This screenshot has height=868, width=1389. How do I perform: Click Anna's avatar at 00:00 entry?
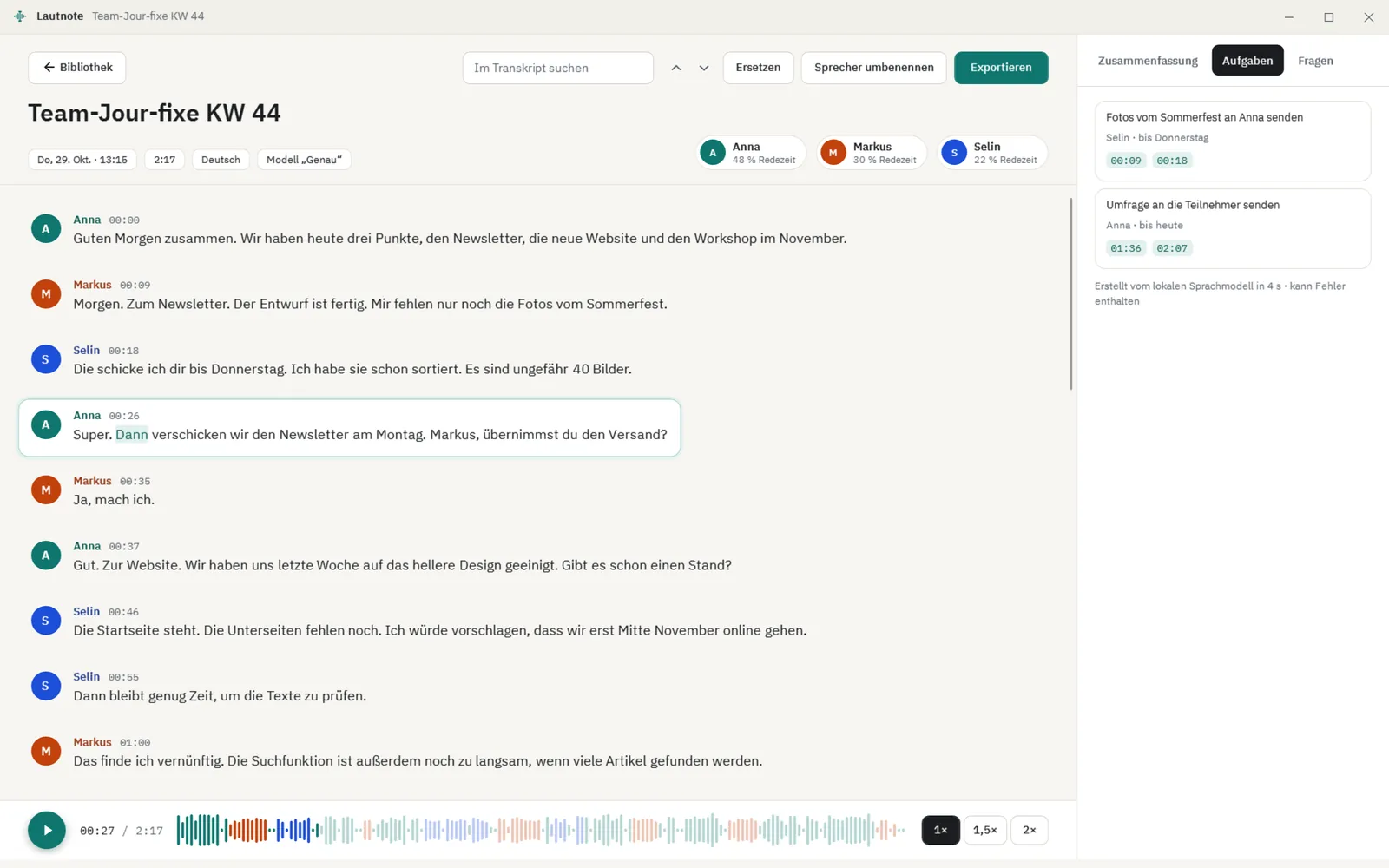point(46,229)
